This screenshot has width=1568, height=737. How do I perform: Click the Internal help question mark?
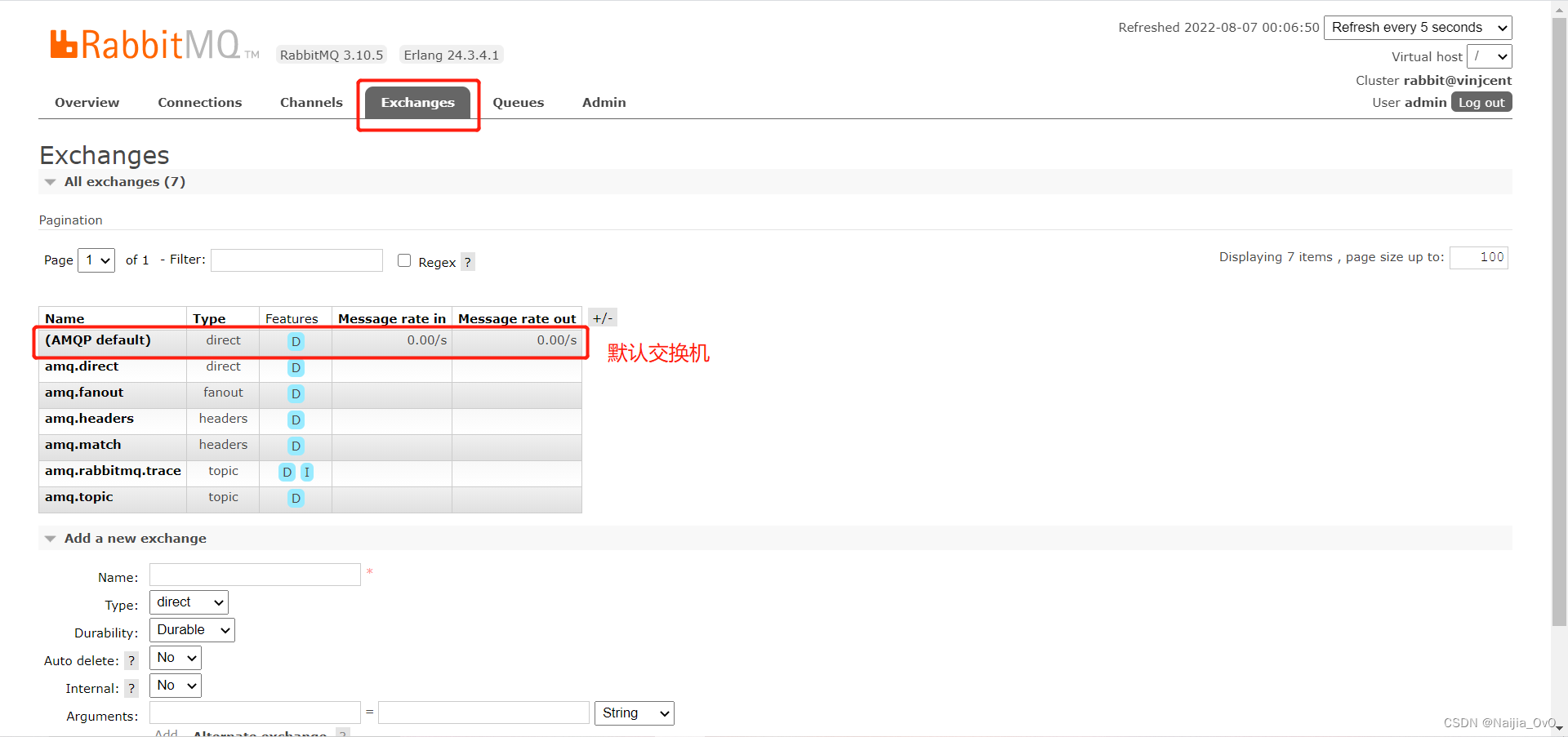131,688
